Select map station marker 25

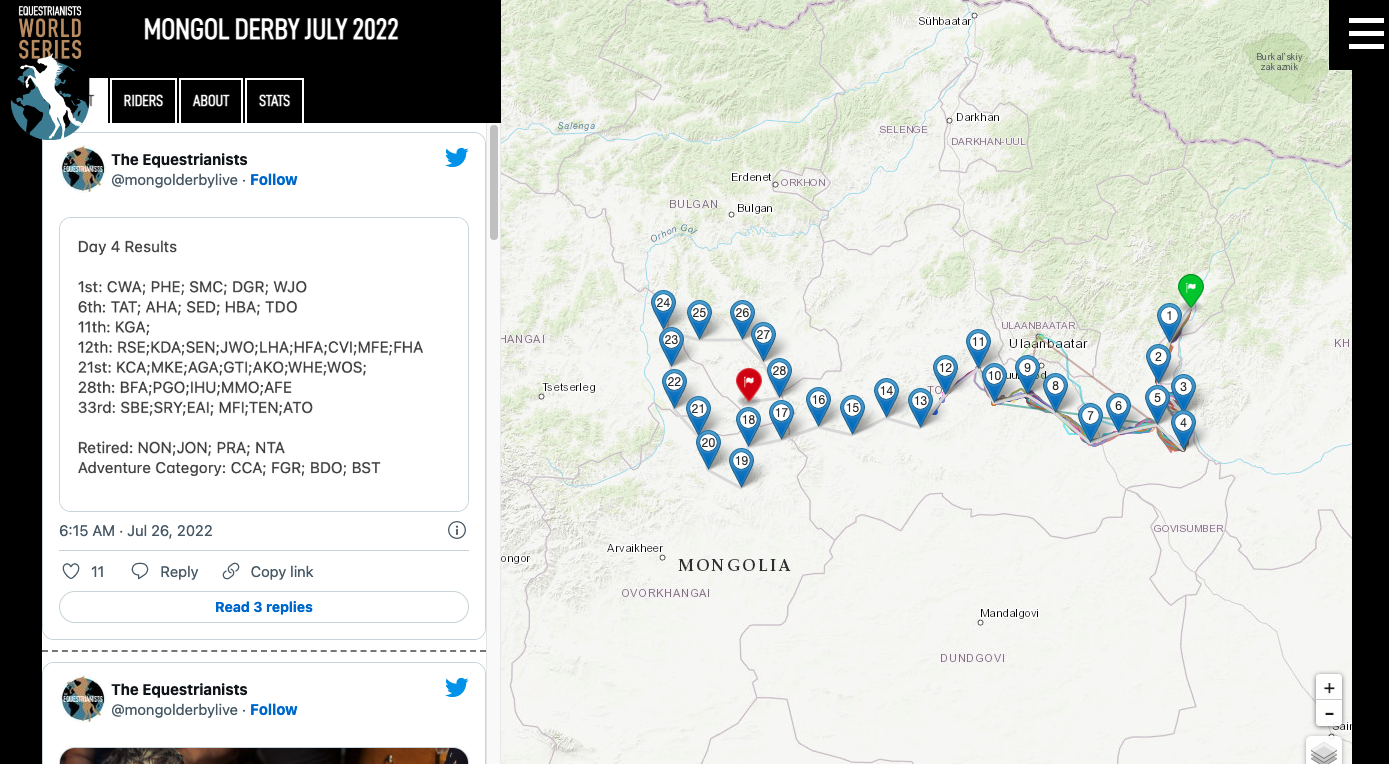point(699,319)
